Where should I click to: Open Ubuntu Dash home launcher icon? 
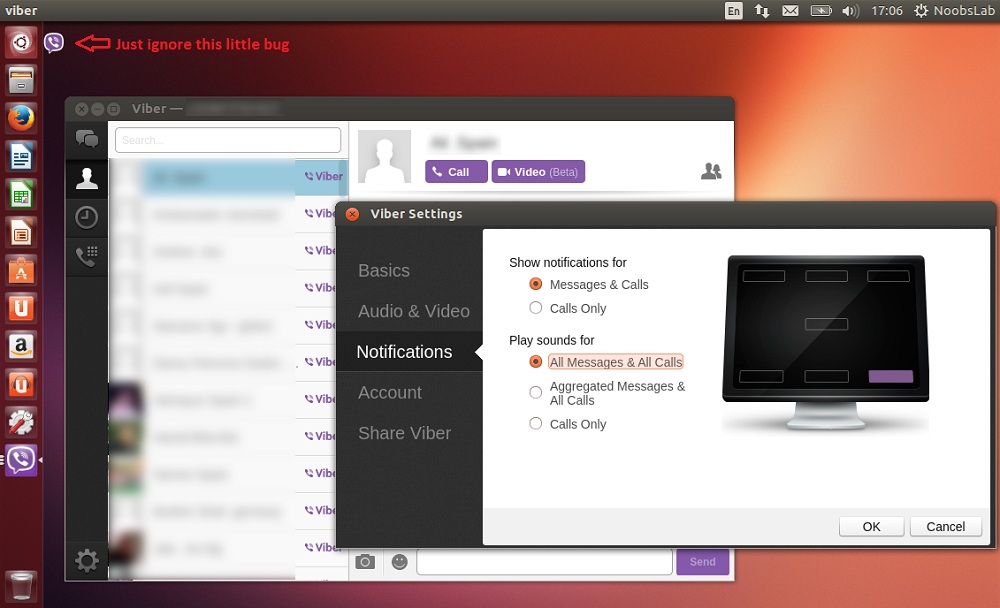click(x=21, y=43)
